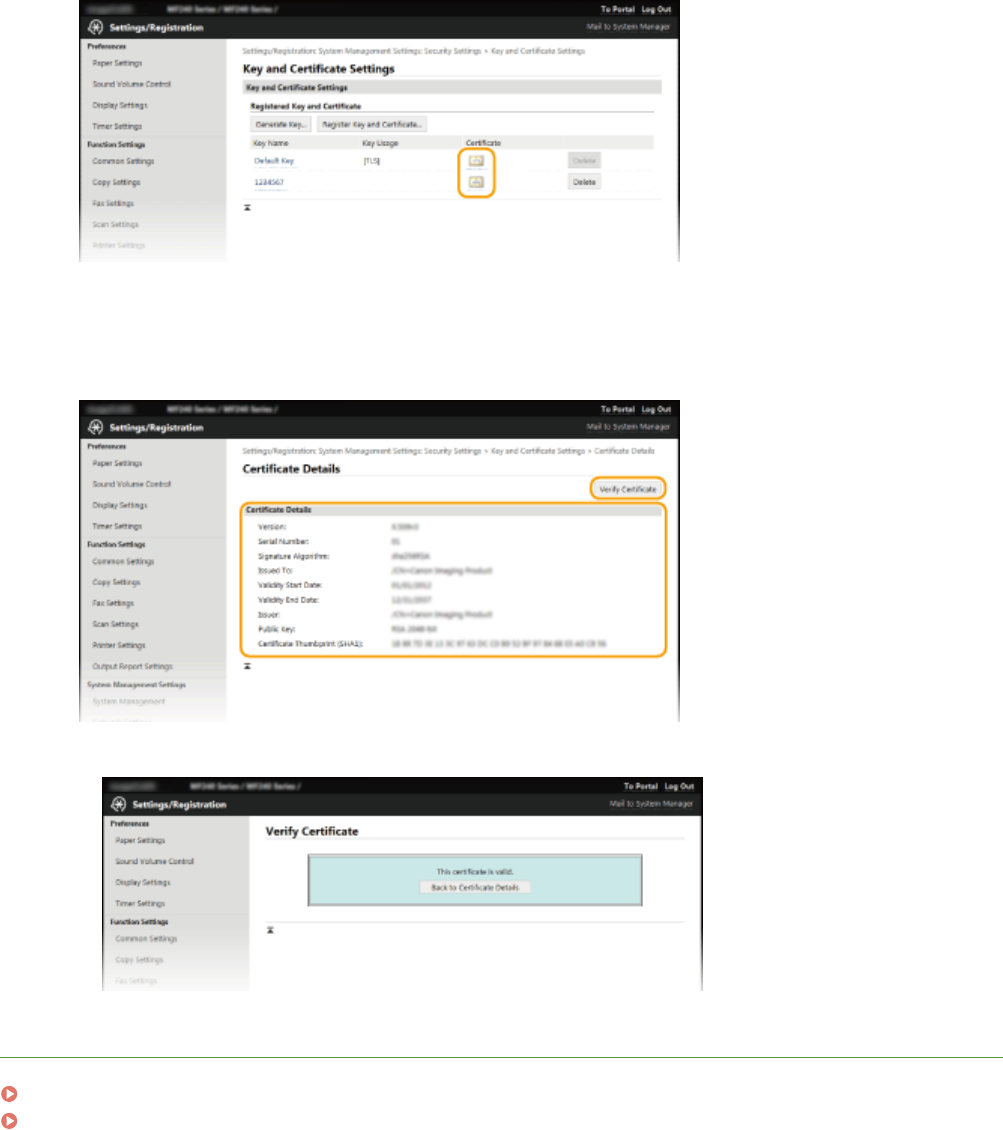Open certificate icon for key 1234567
This screenshot has width=1003, height=1130.
point(476,182)
